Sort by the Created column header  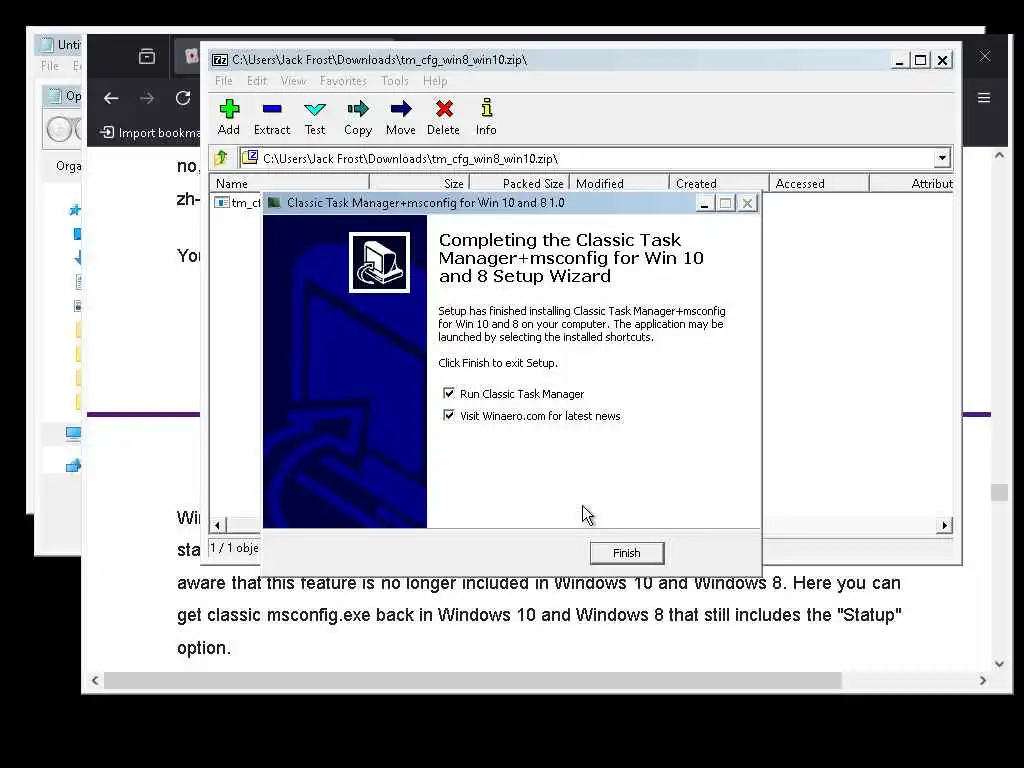(x=719, y=184)
